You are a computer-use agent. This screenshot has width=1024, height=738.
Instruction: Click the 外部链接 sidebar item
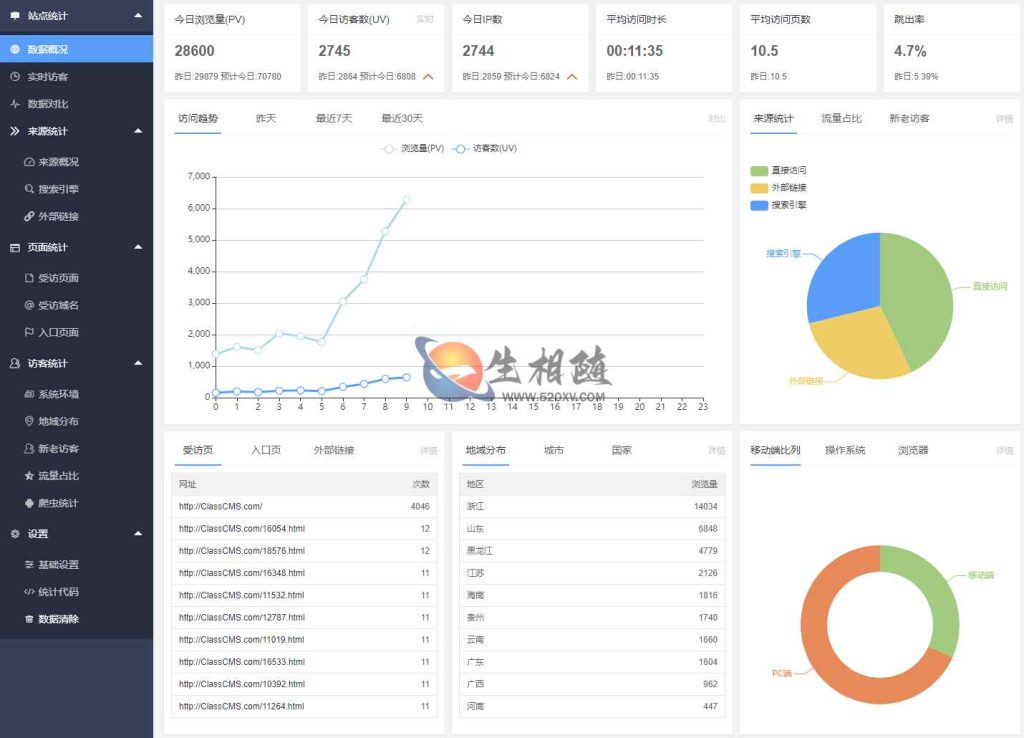(70, 218)
